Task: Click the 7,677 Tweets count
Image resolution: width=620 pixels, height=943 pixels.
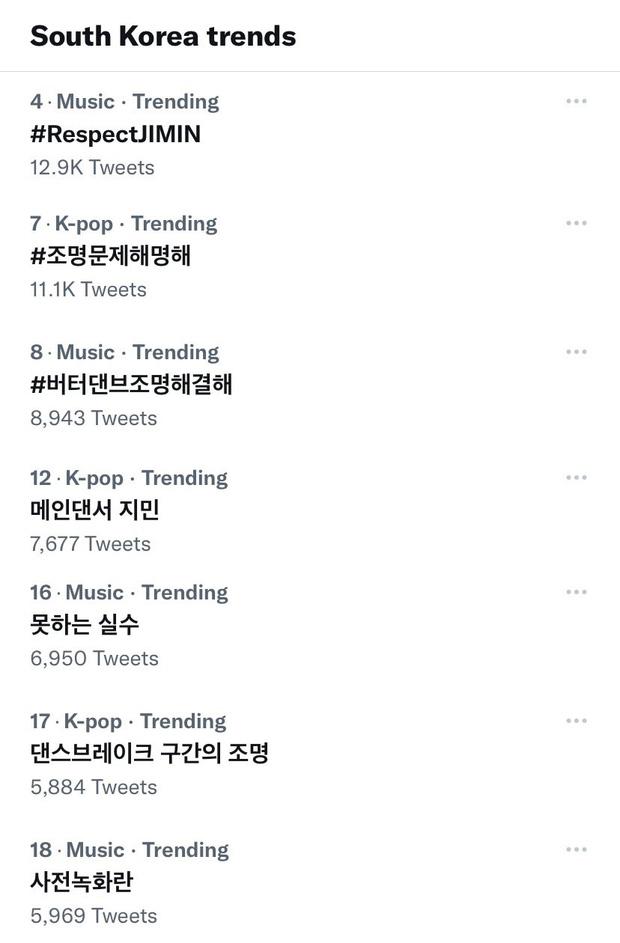Action: coord(90,544)
